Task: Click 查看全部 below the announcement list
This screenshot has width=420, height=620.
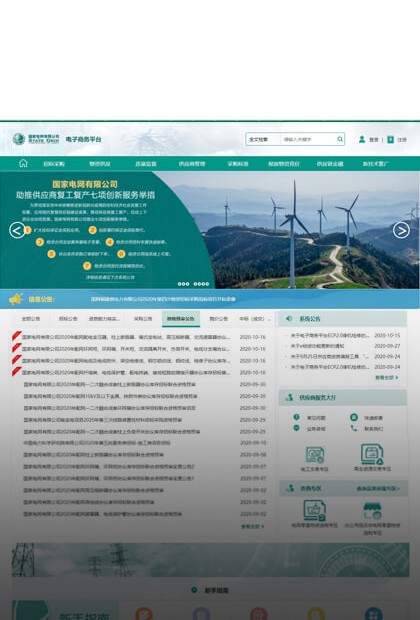Action: pos(252,526)
